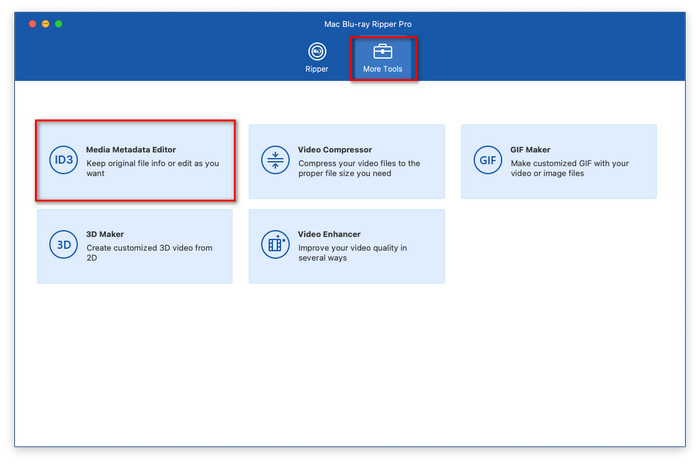This screenshot has width=700, height=464.
Task: Click the Video Enhancer filmstrip icon
Action: [x=275, y=244]
